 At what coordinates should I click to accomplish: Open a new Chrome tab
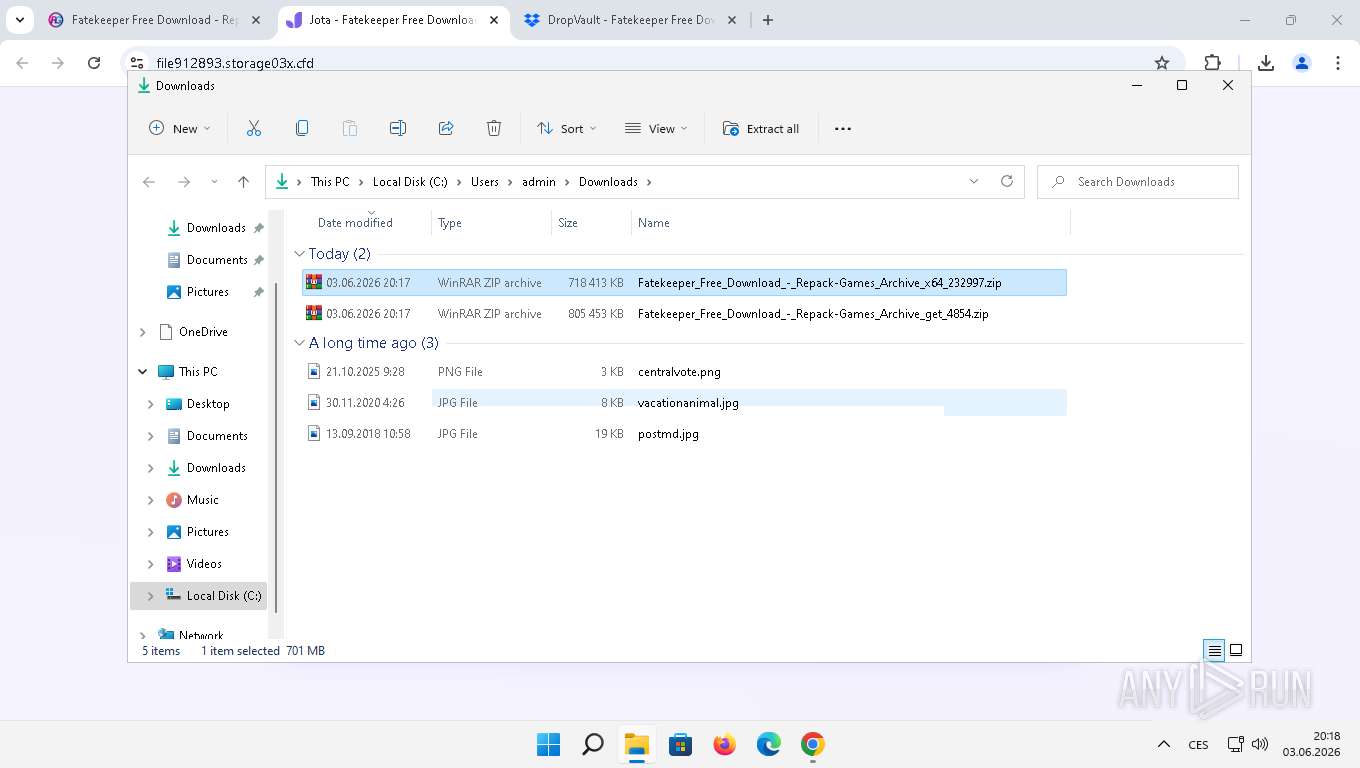point(768,20)
